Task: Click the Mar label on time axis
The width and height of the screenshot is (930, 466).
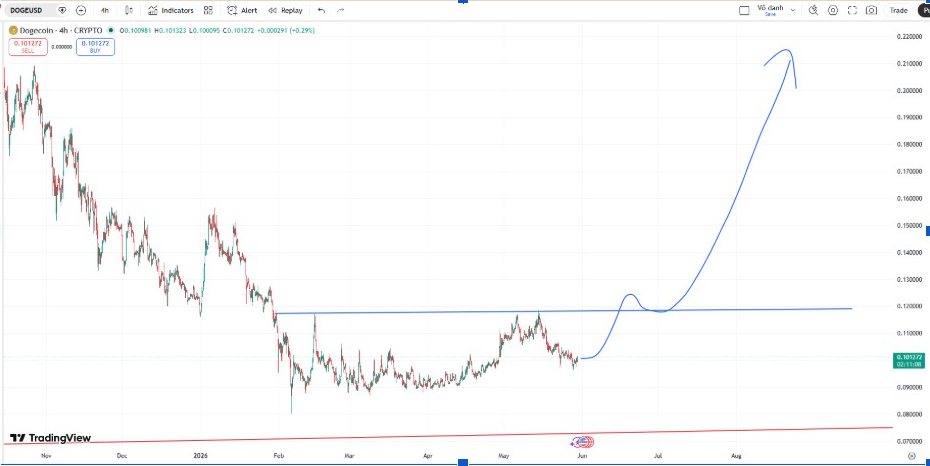Action: pos(350,456)
